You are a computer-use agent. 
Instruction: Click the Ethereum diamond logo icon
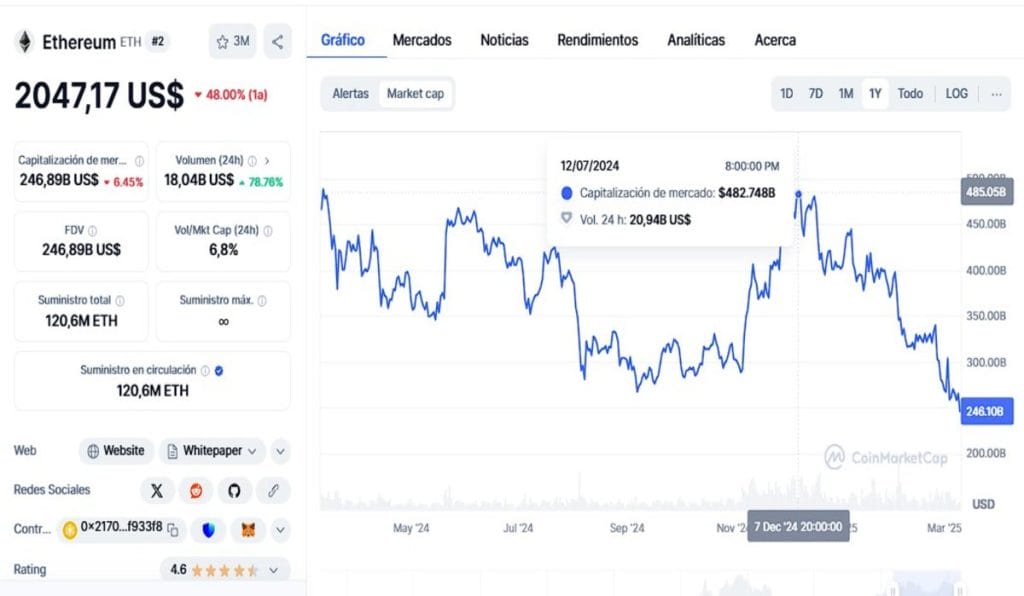tap(25, 42)
